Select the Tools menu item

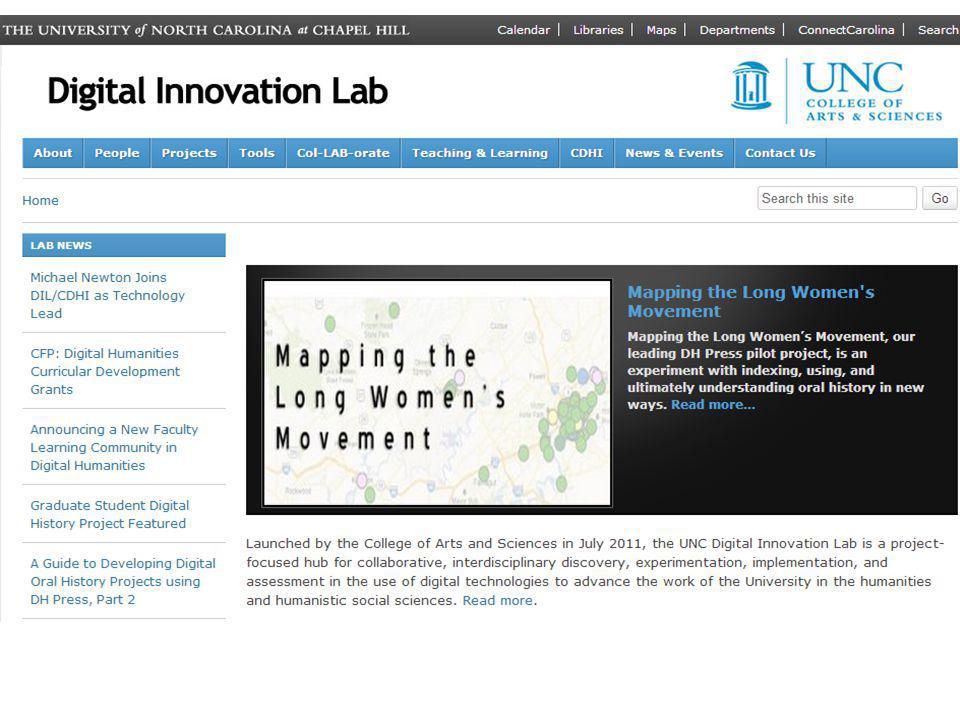[x=257, y=153]
